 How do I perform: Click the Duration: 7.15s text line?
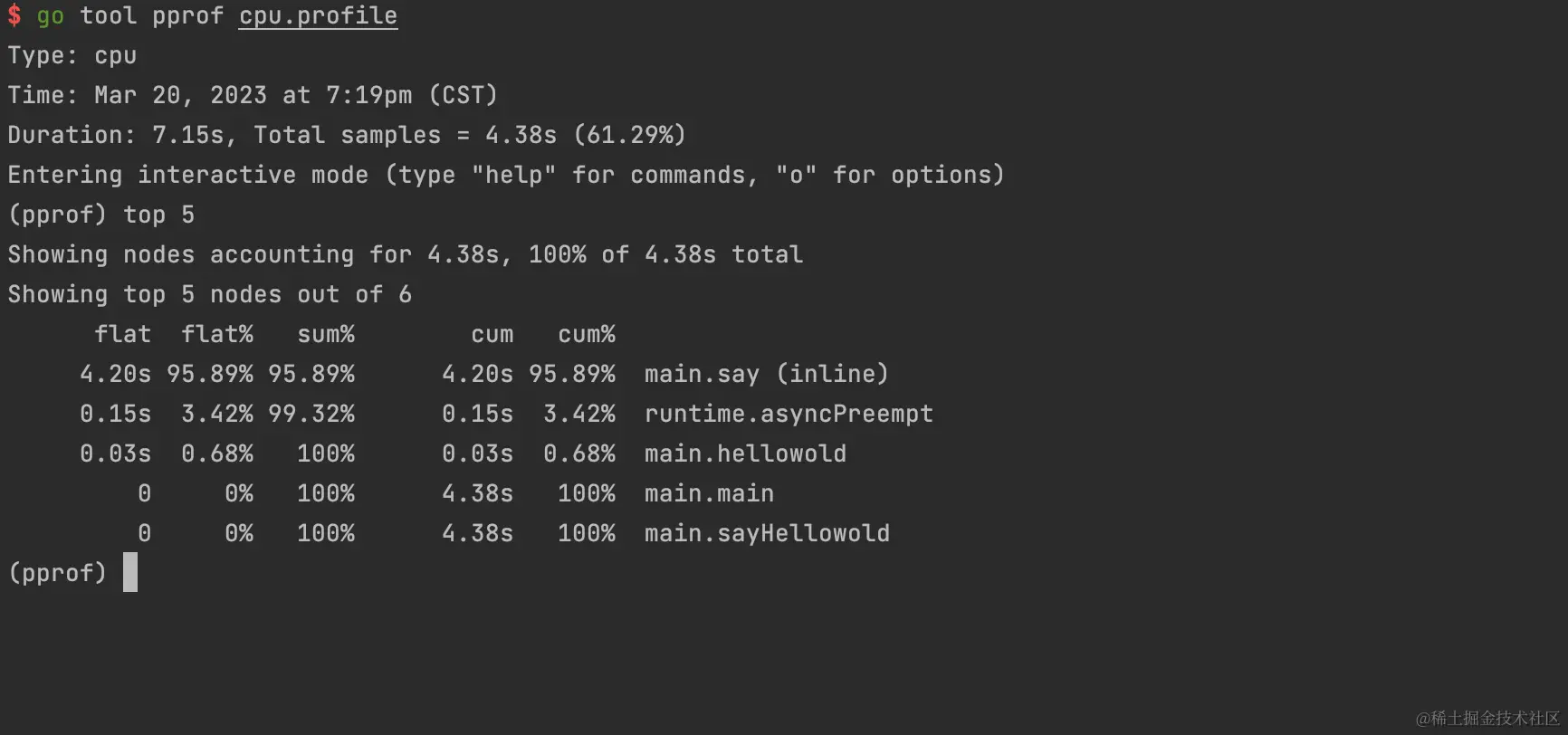(347, 135)
